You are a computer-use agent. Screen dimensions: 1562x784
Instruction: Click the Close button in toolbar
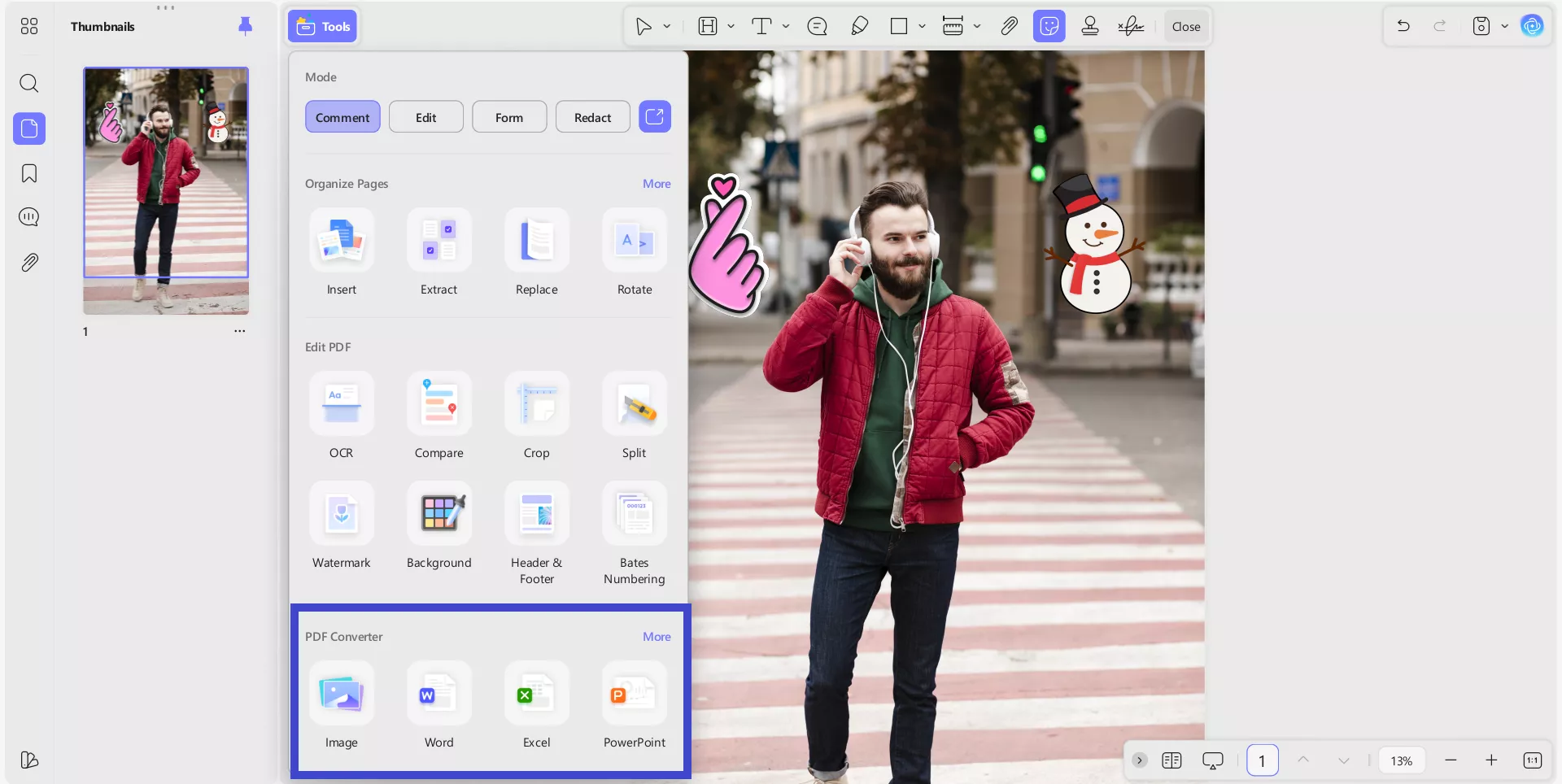[x=1185, y=26]
